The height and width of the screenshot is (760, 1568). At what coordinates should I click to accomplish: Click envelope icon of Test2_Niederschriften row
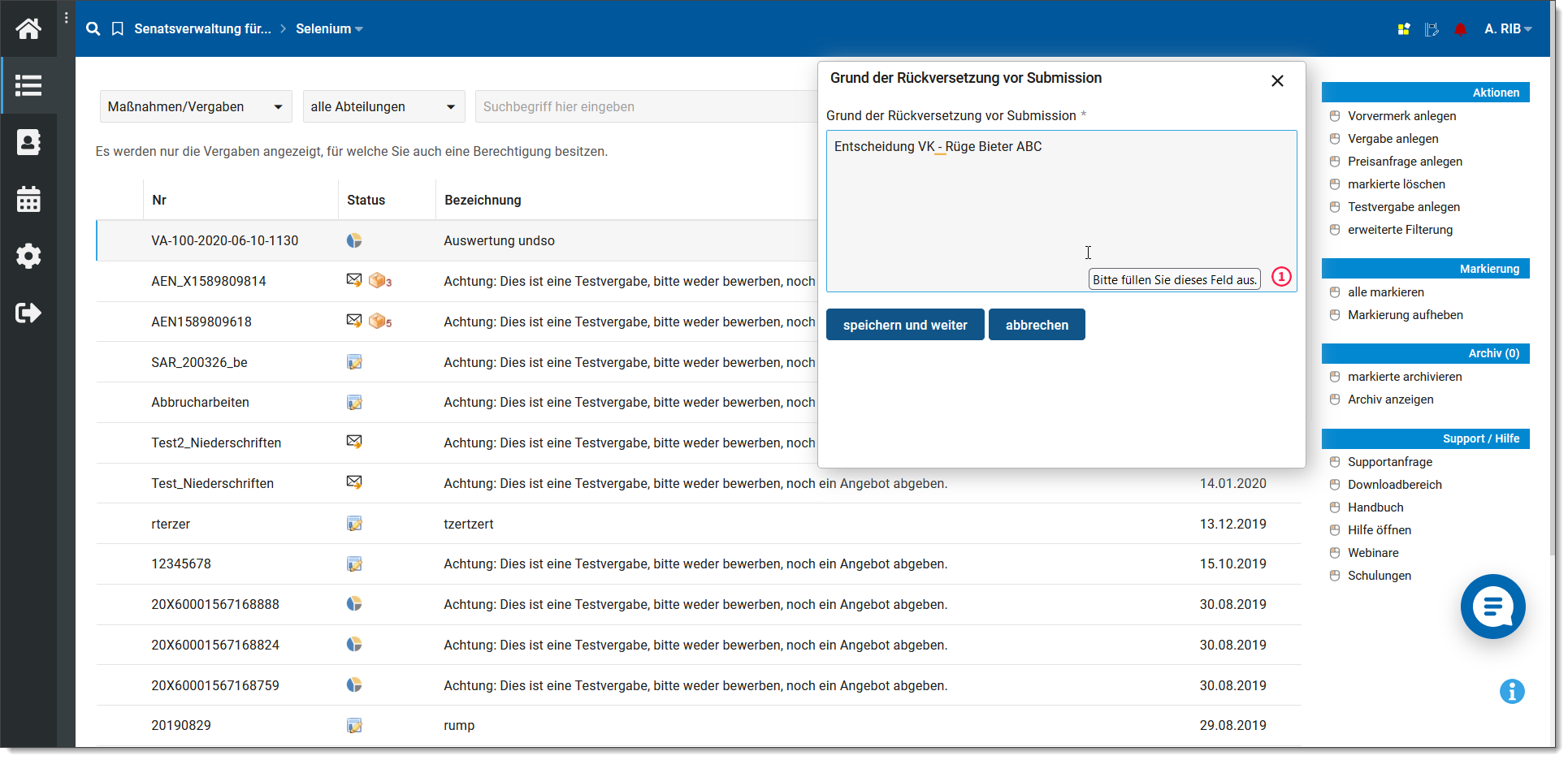point(354,442)
